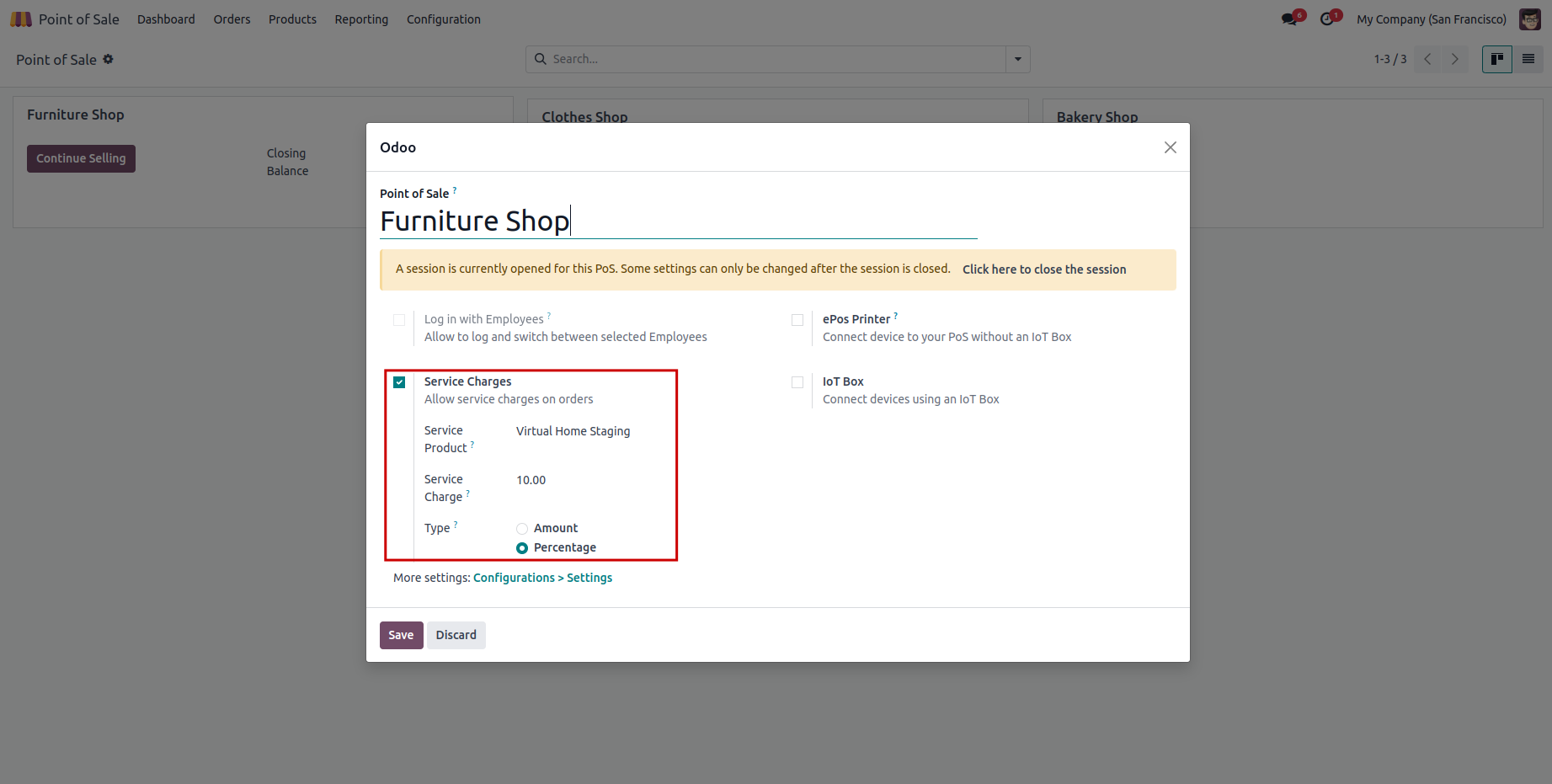Select the Percentage radio option
This screenshot has width=1552, height=784.
[x=522, y=548]
